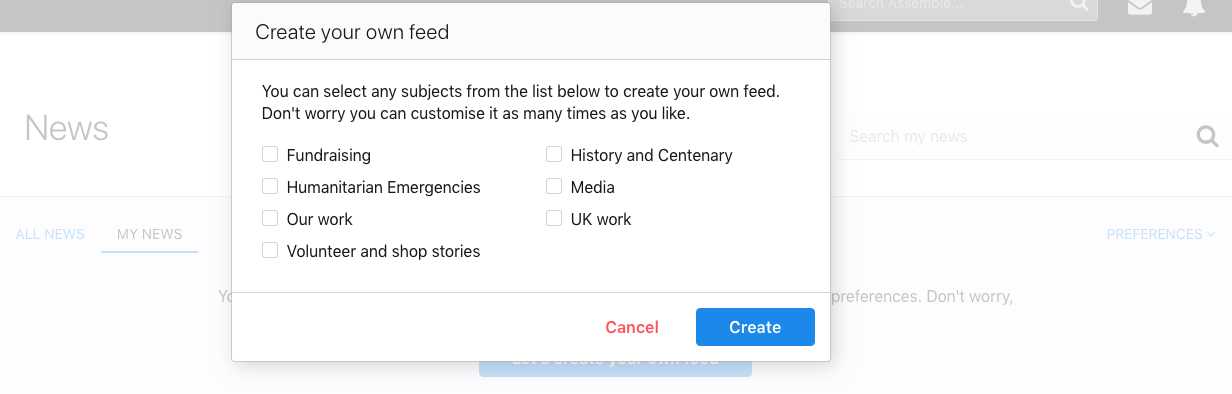Tick the UK work checkbox

(554, 219)
